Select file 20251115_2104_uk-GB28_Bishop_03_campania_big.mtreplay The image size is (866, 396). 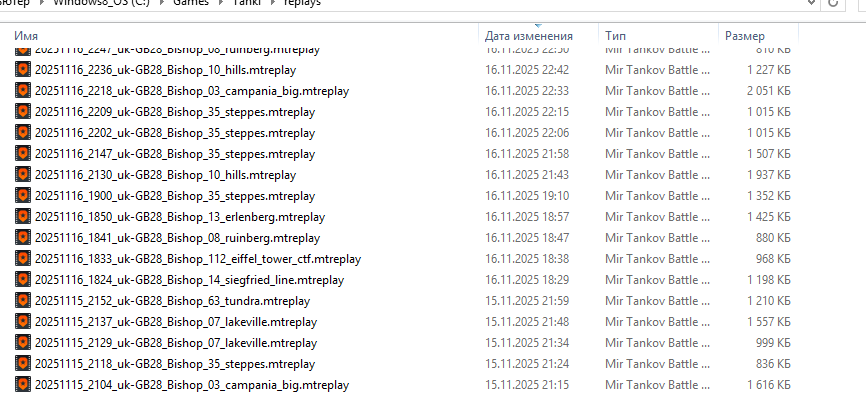point(192,385)
